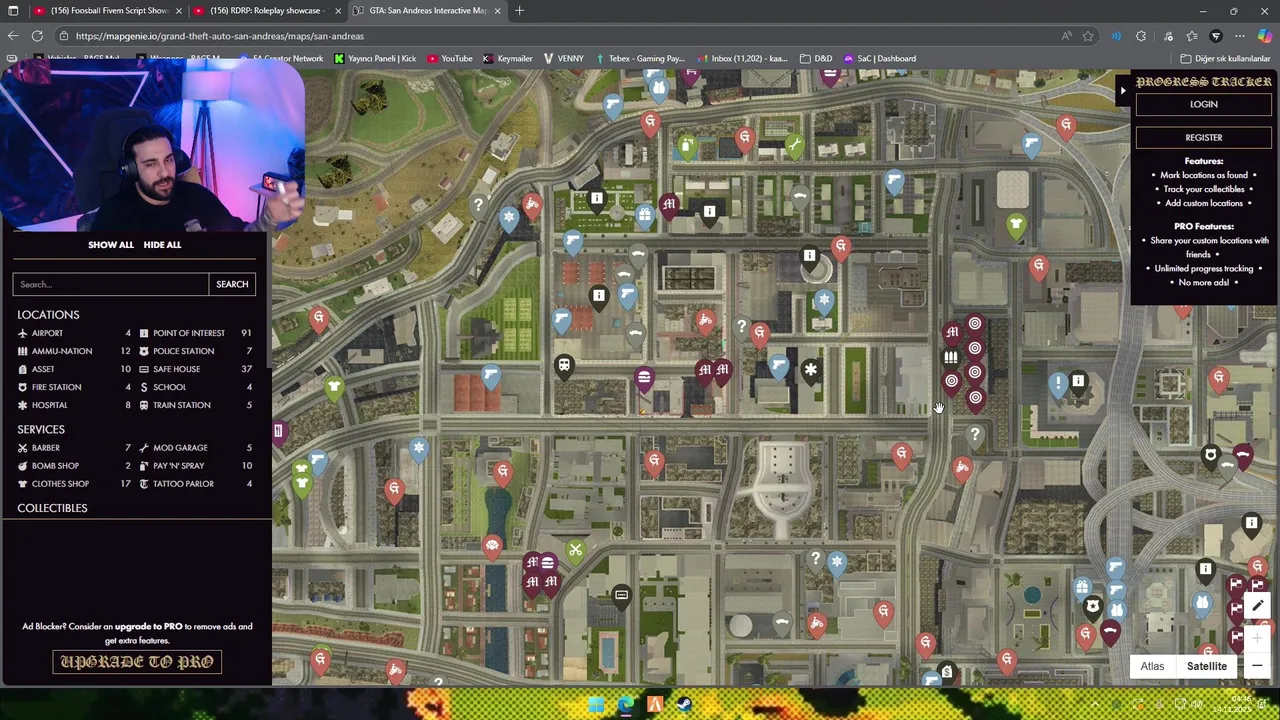Image resolution: width=1280 pixels, height=720 pixels.
Task: Click the pencil edit tool icon
Action: [x=1258, y=606]
